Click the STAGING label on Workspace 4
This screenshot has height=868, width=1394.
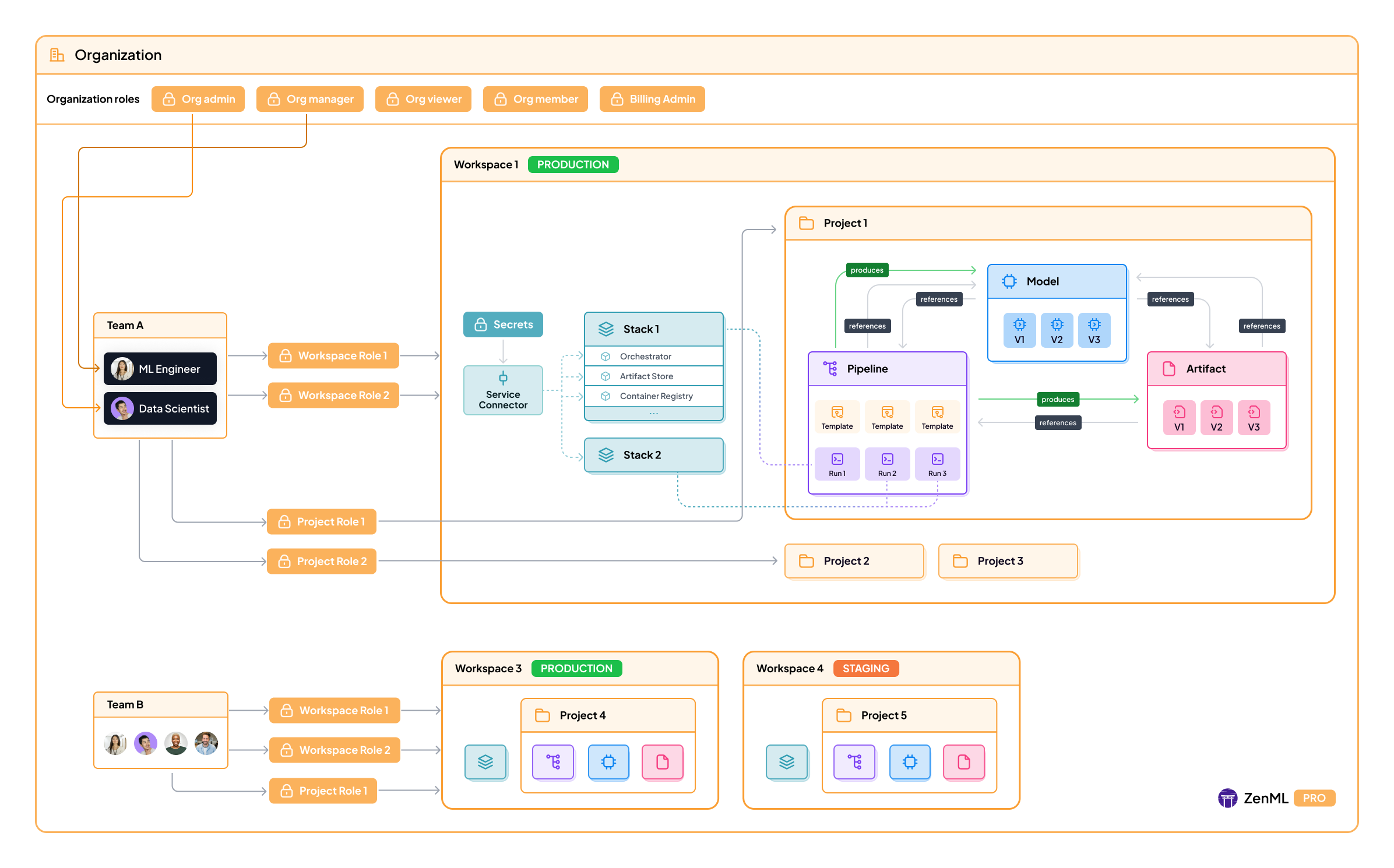coord(865,668)
